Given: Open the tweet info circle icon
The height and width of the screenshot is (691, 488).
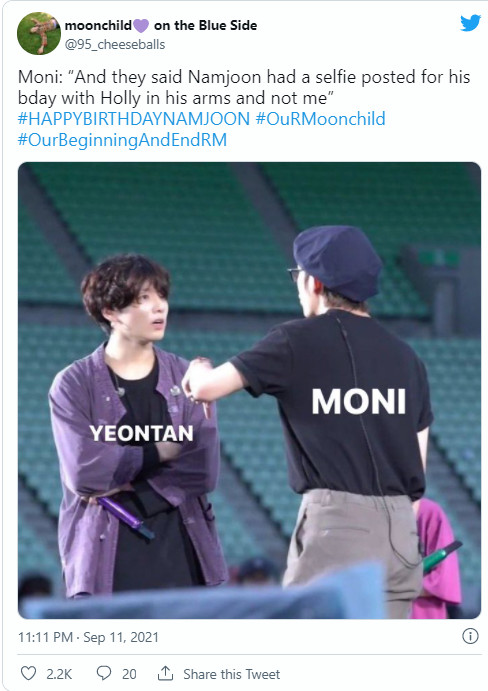Looking at the screenshot, I should coord(470,636).
